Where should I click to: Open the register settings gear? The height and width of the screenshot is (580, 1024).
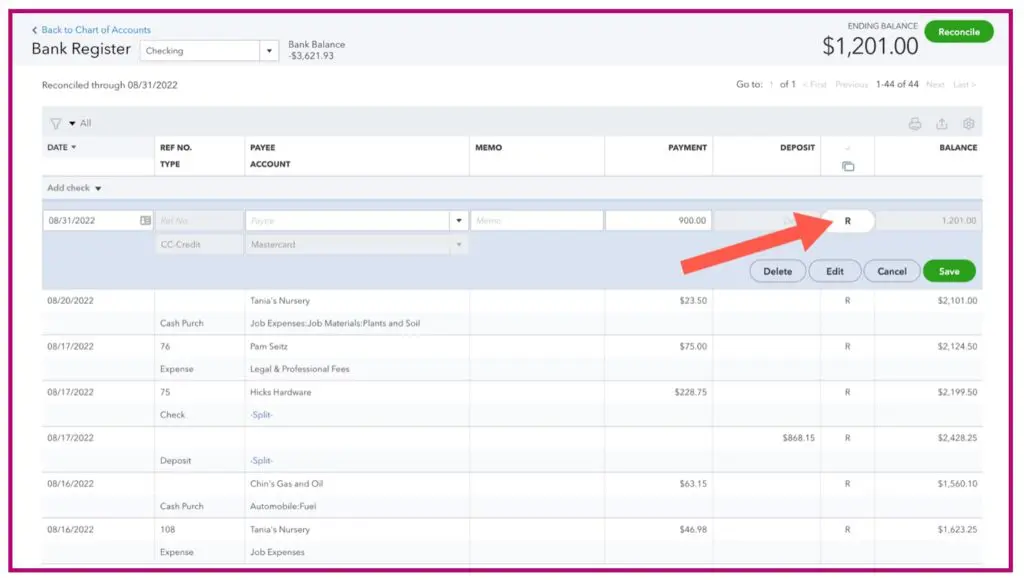click(968, 123)
